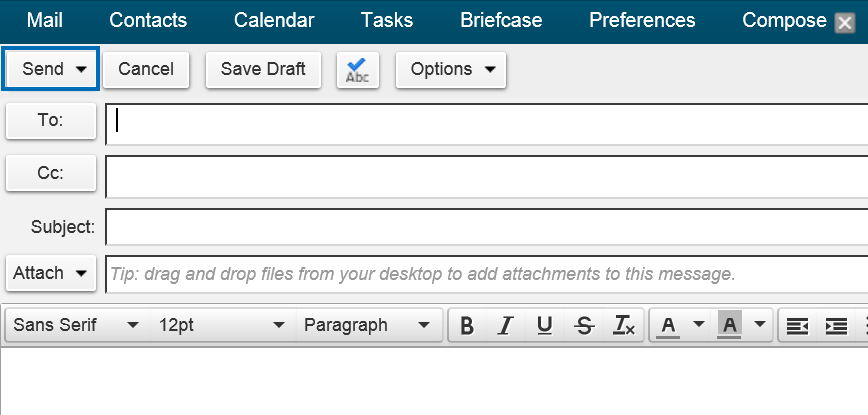
Task: Open the font color dropdown arrow
Action: (699, 324)
